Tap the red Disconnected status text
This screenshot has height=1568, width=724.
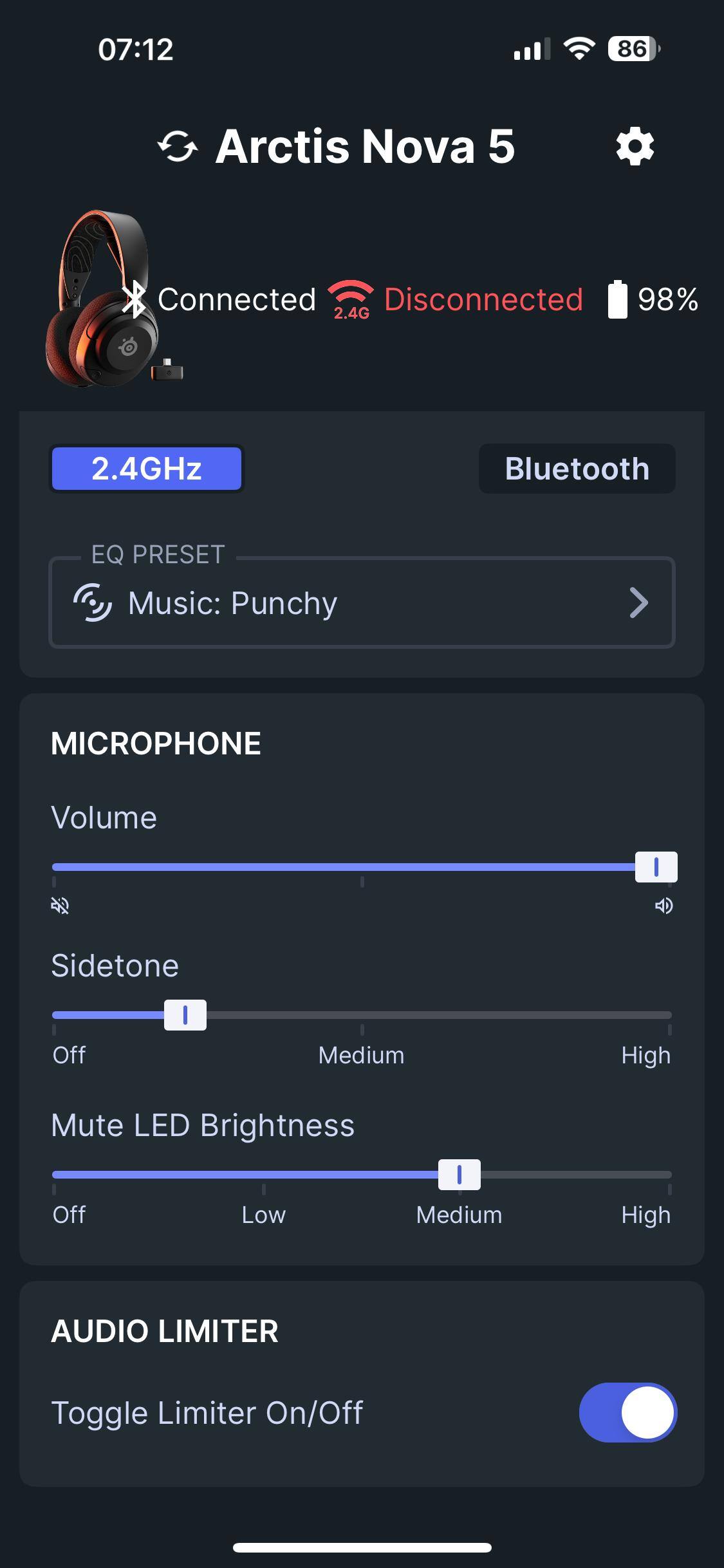[x=483, y=299]
